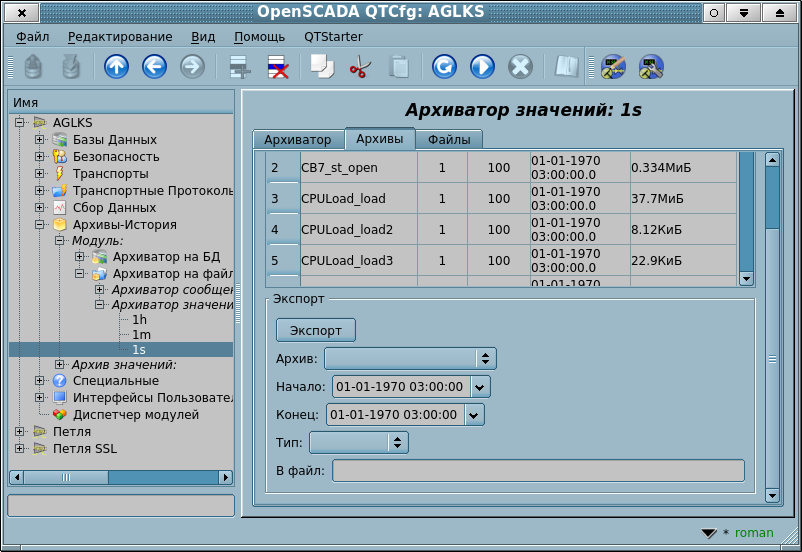Click the scissors cut icon

tap(360, 67)
